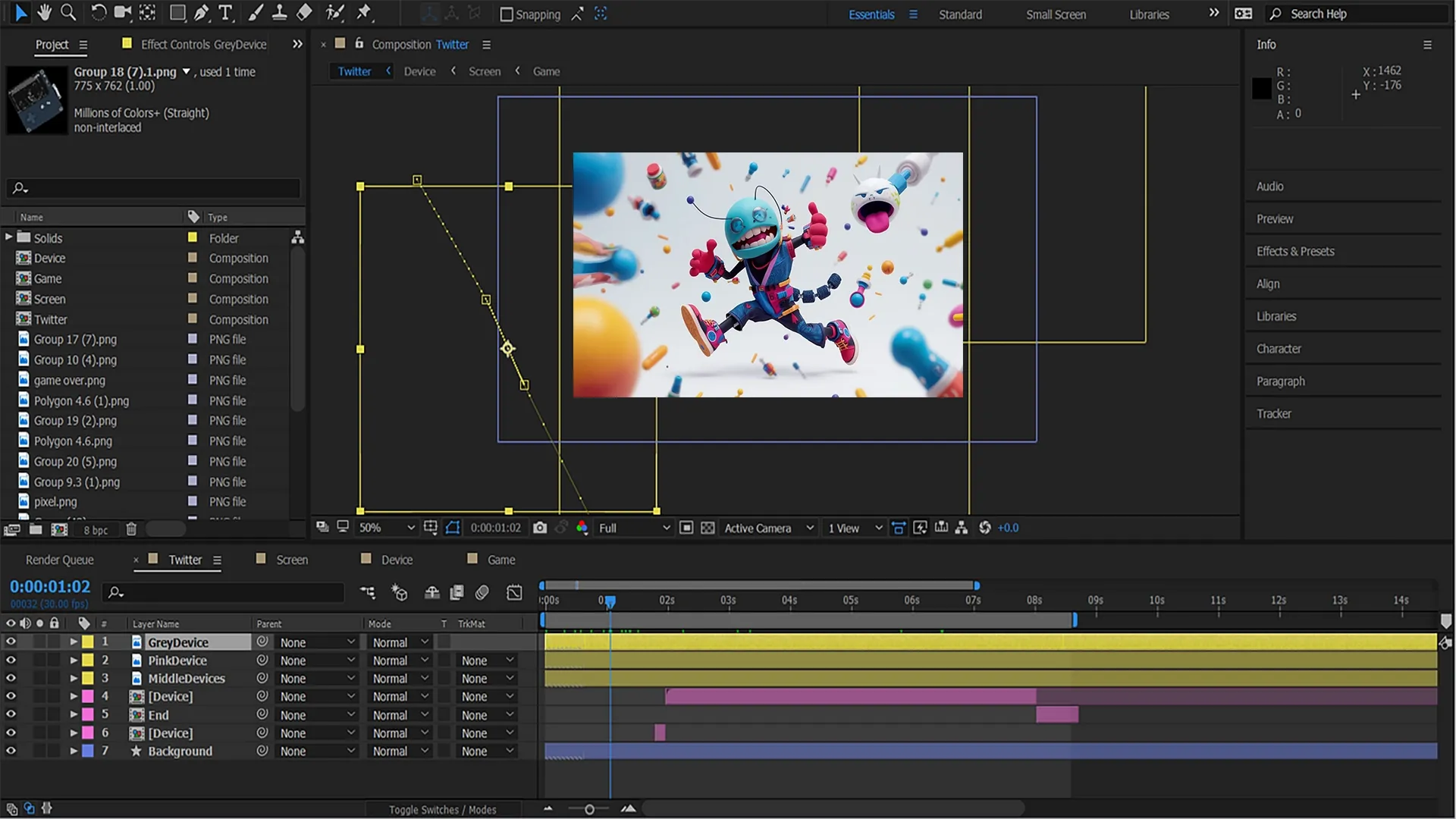Switch to the Standard workspace

pos(960,14)
